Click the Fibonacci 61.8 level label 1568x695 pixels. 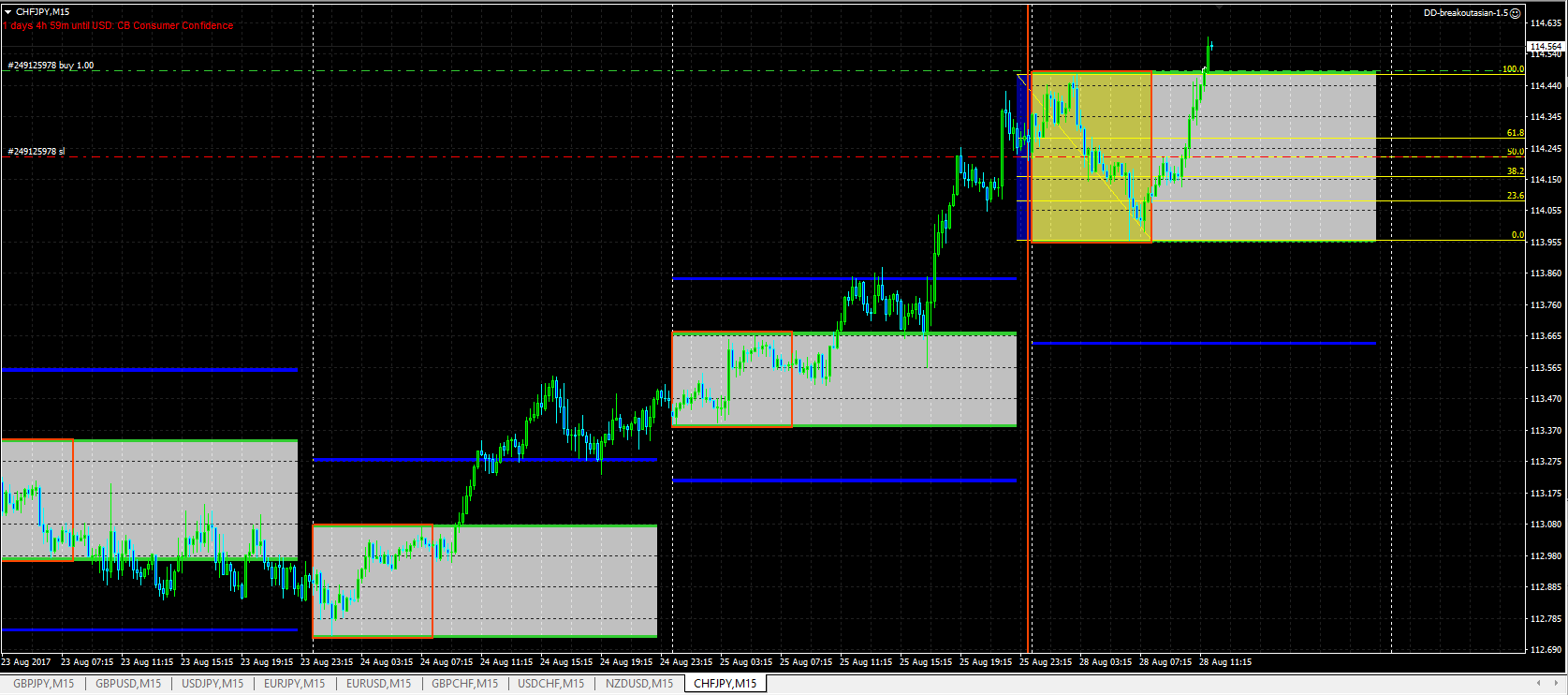(x=1516, y=133)
